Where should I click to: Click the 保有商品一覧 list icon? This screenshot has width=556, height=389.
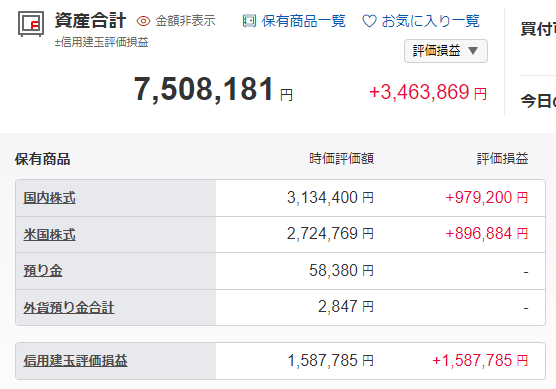tap(249, 21)
